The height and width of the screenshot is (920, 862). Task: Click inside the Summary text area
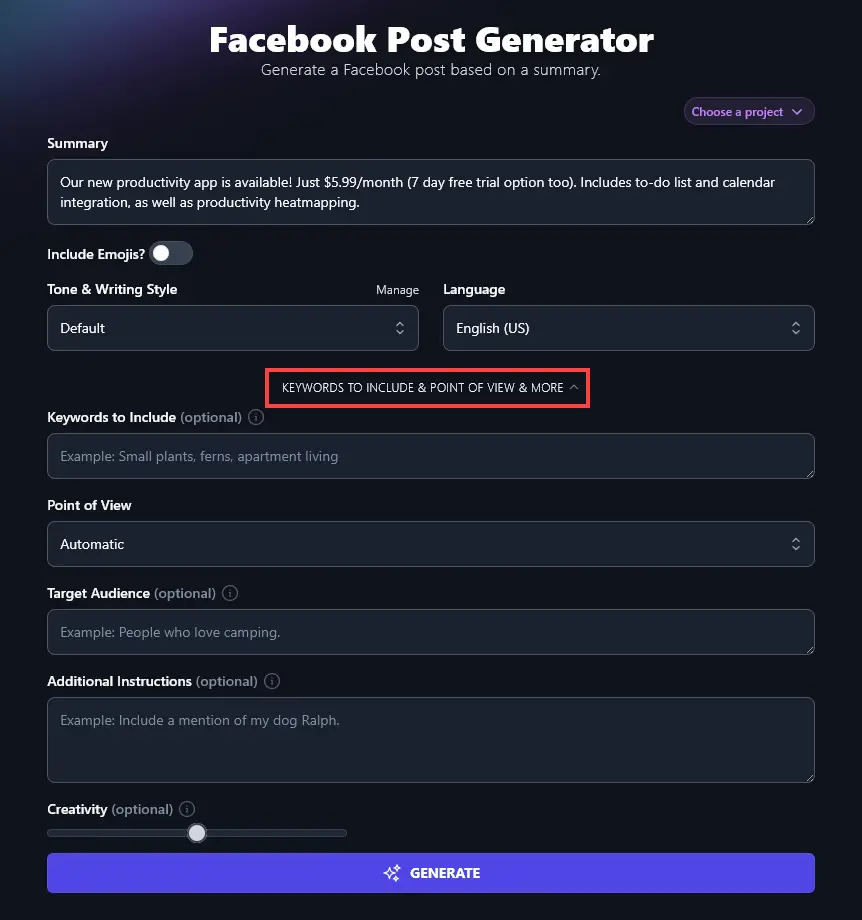(x=430, y=192)
